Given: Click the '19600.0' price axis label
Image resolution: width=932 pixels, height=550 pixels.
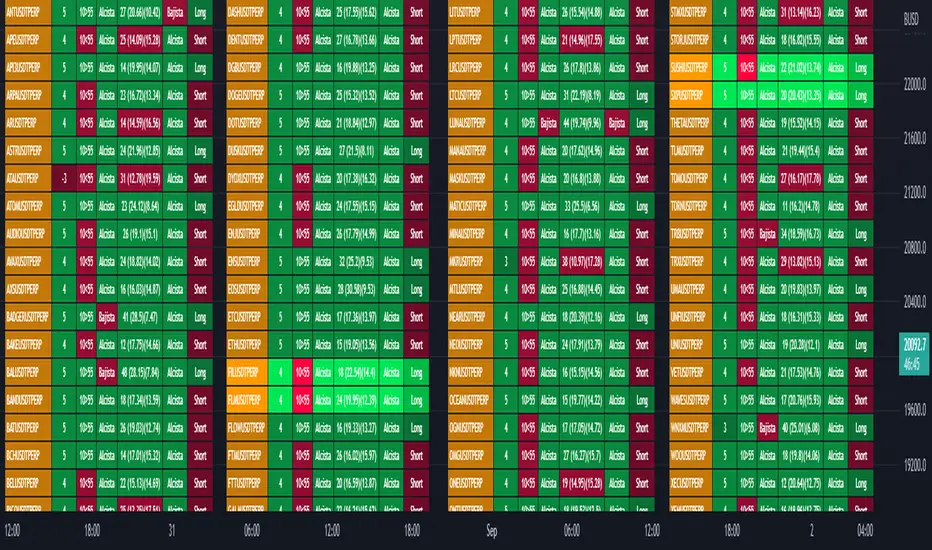Looking at the screenshot, I should pyautogui.click(x=914, y=410).
